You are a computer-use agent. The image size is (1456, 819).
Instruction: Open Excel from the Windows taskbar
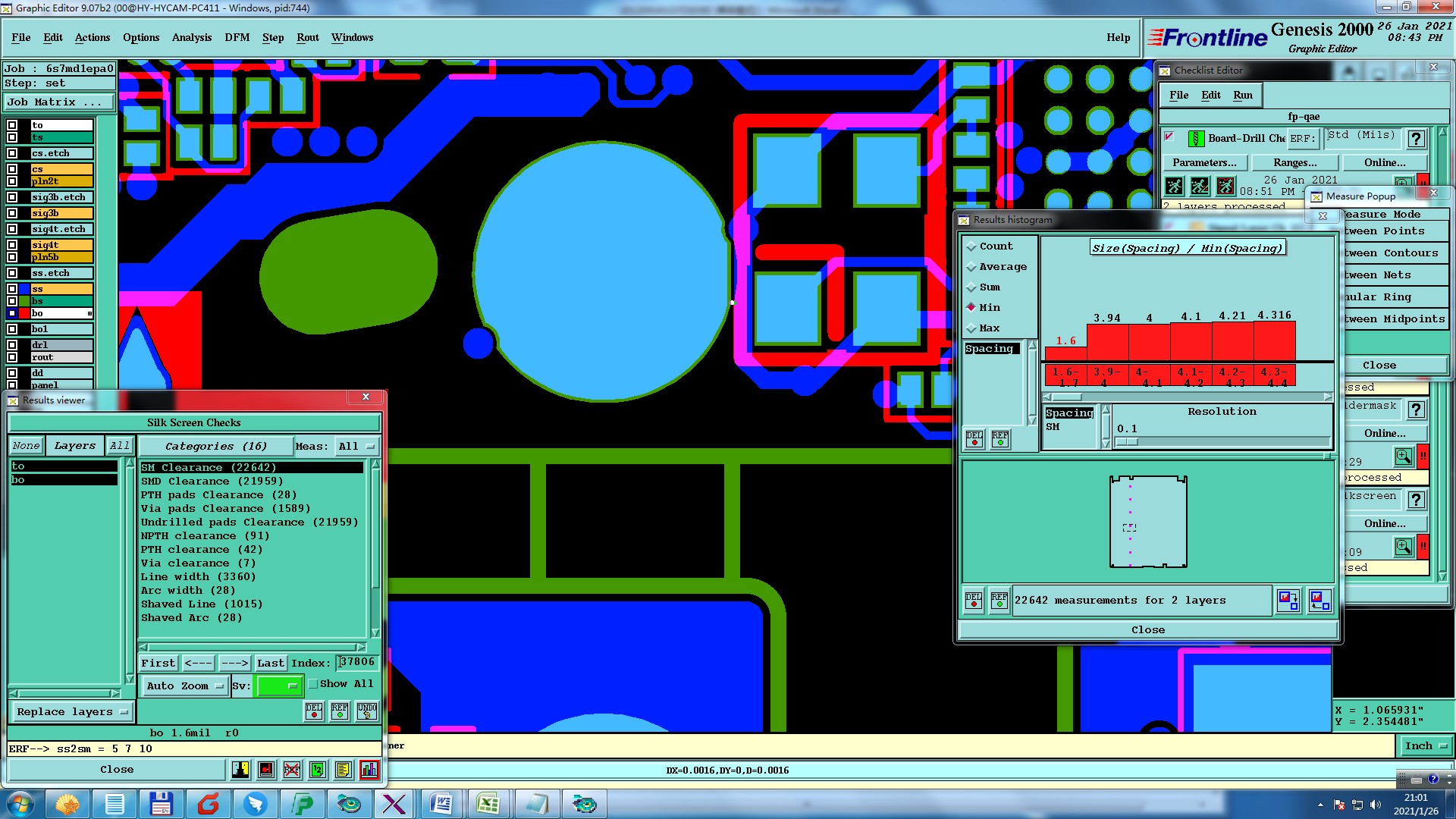(488, 804)
